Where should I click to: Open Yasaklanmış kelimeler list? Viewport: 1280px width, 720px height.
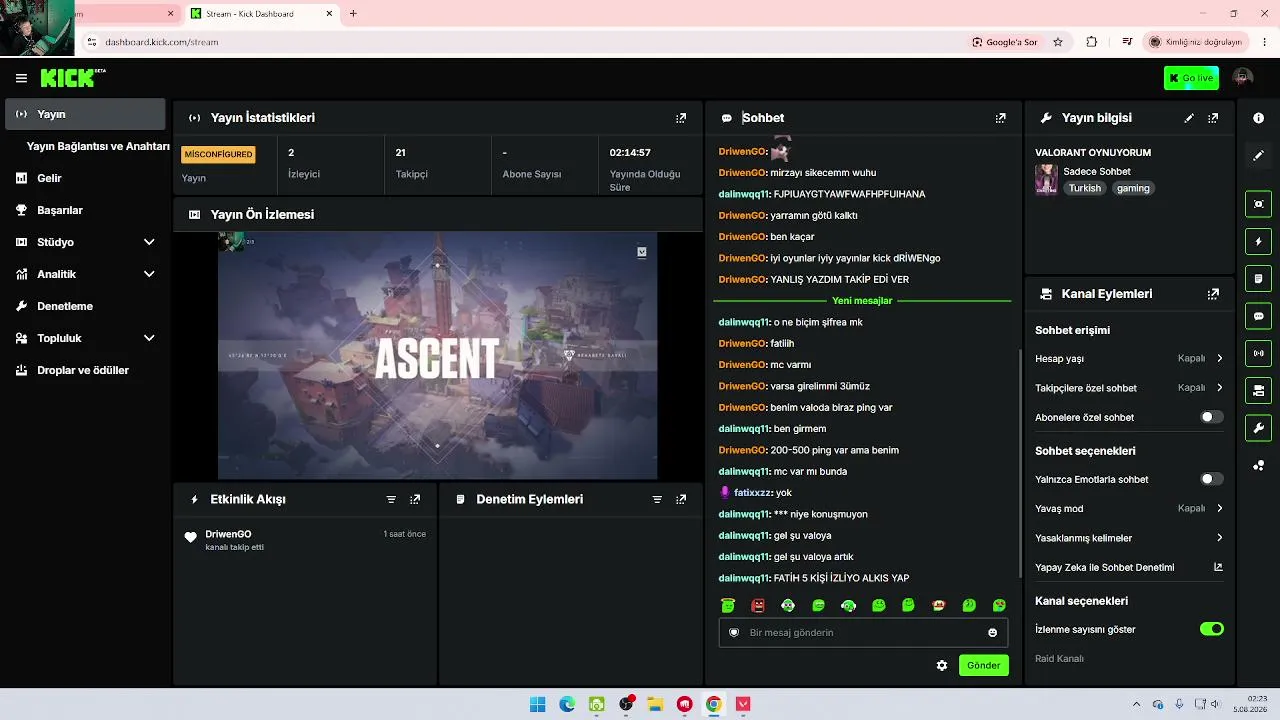tap(1129, 538)
